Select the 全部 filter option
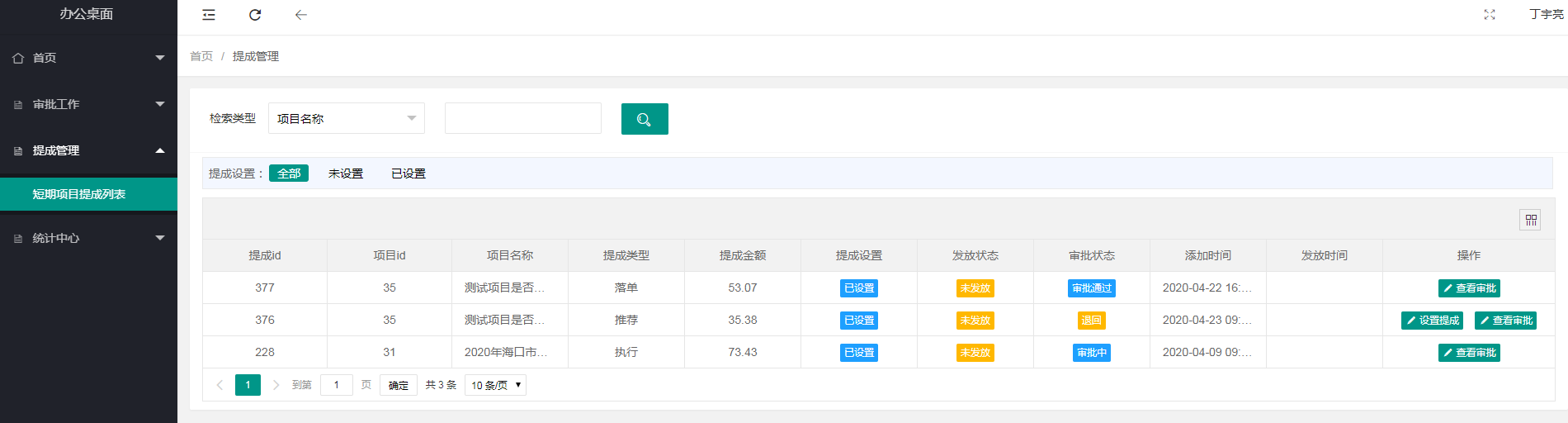Screen dimensions: 1568x423 (x=289, y=173)
